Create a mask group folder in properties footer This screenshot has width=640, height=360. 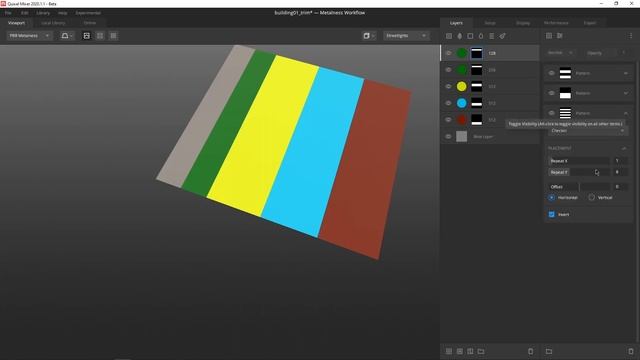[x=549, y=351]
